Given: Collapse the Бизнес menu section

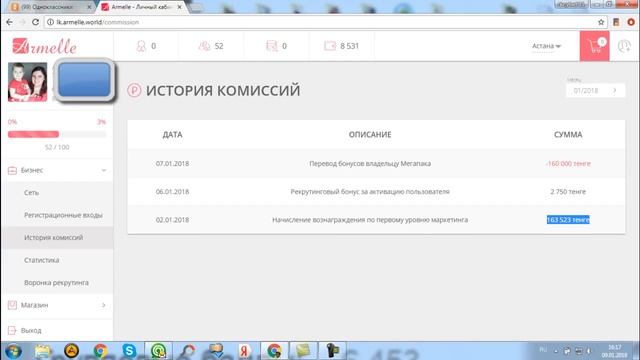Looking at the screenshot, I should coord(104,170).
